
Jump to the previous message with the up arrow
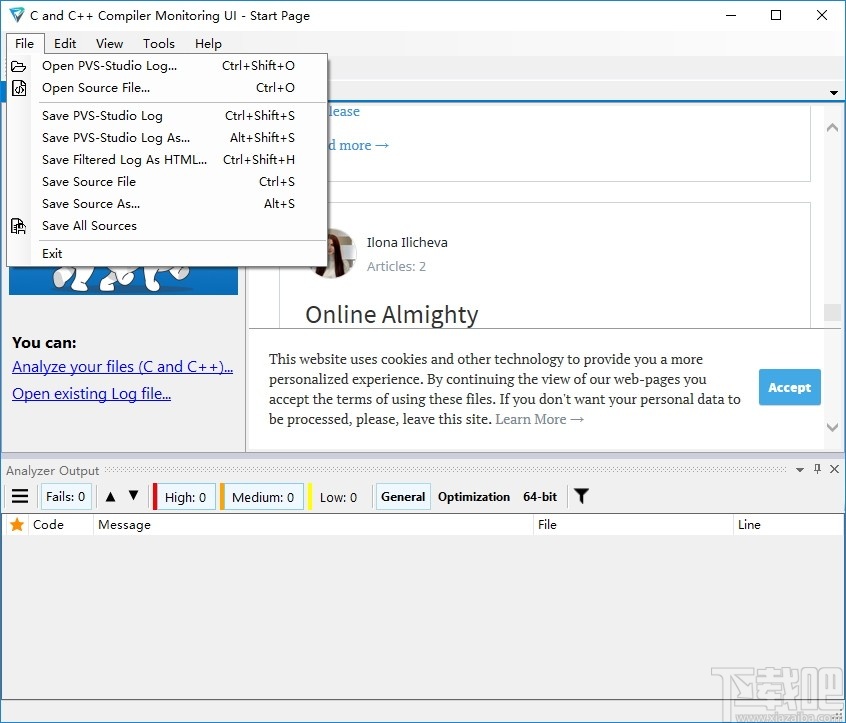coord(111,496)
